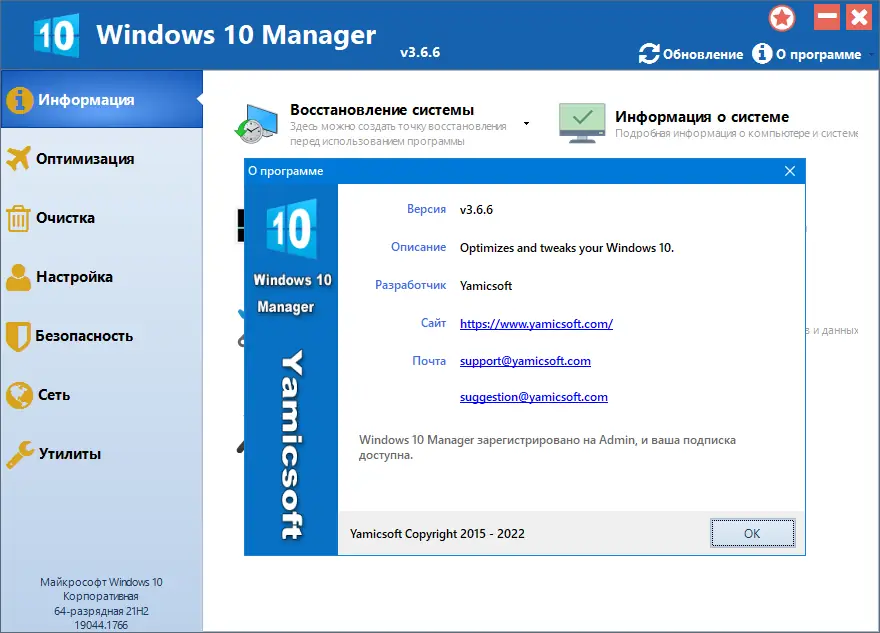Open the https://www.yamicsoft.com/ link

pyautogui.click(x=536, y=324)
